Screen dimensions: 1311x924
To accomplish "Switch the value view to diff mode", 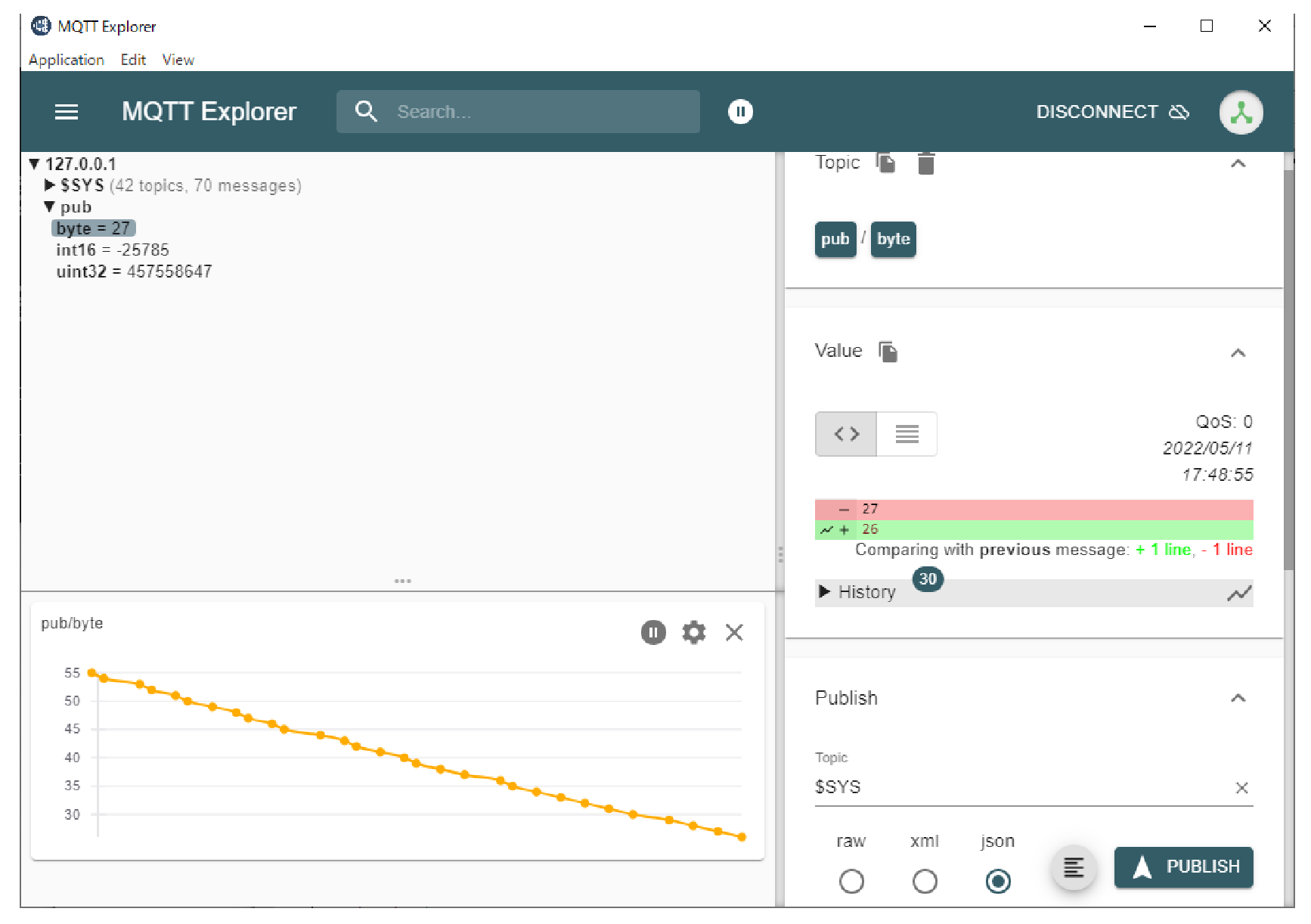I will (x=846, y=434).
